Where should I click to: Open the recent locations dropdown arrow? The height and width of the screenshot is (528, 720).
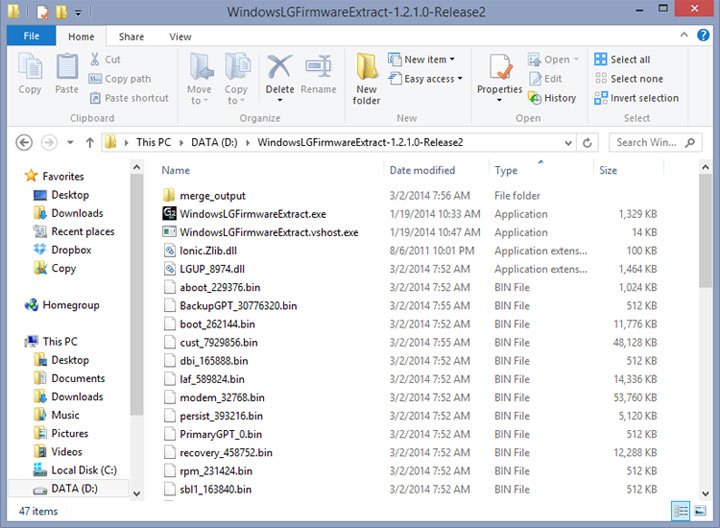tap(70, 142)
